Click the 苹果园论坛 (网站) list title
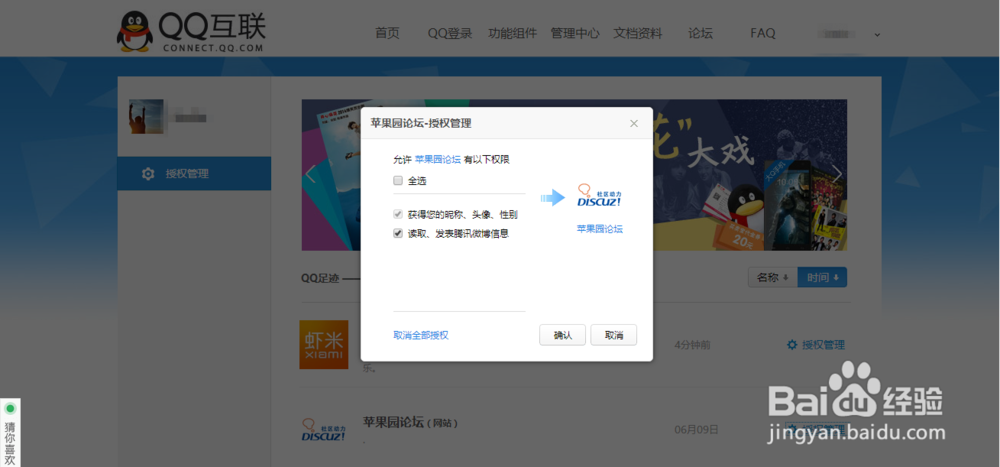Screen dimensions: 1000x467 411,422
